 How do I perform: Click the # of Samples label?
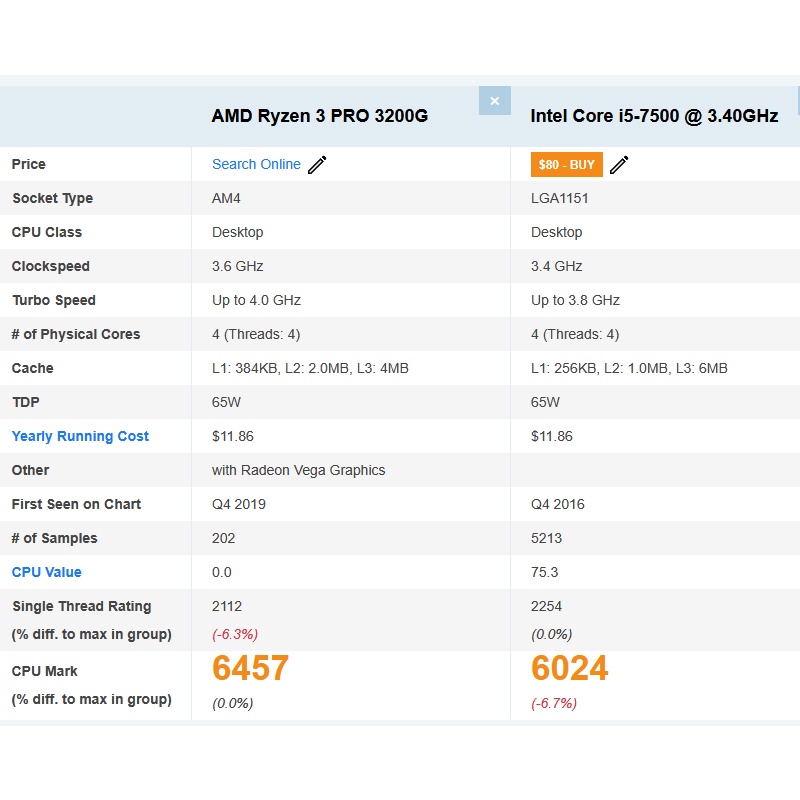pyautogui.click(x=54, y=538)
